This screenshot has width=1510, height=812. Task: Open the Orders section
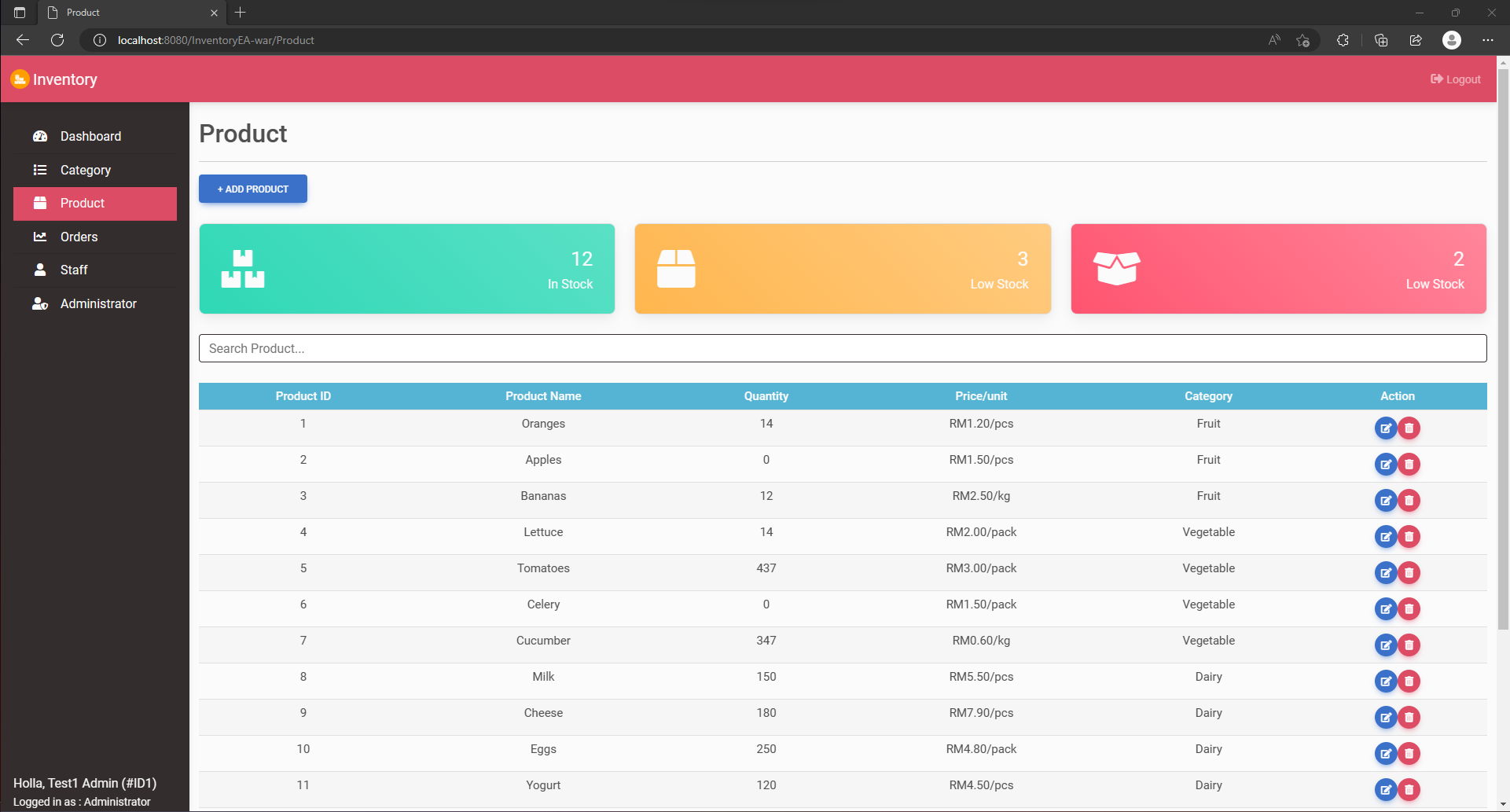point(95,237)
